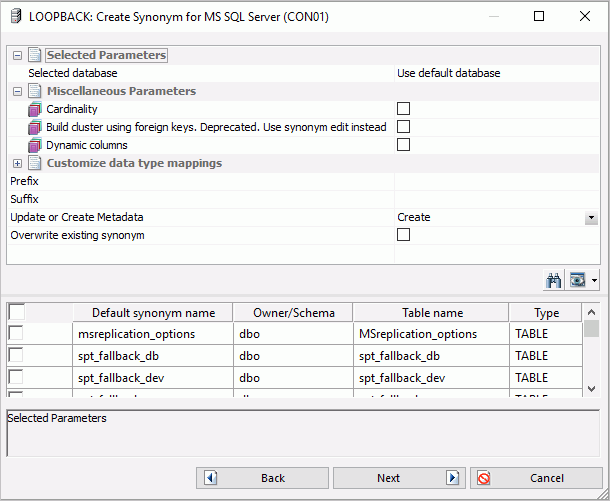
Task: Collapse the Miscellaneous Parameters section
Action: click(17, 92)
